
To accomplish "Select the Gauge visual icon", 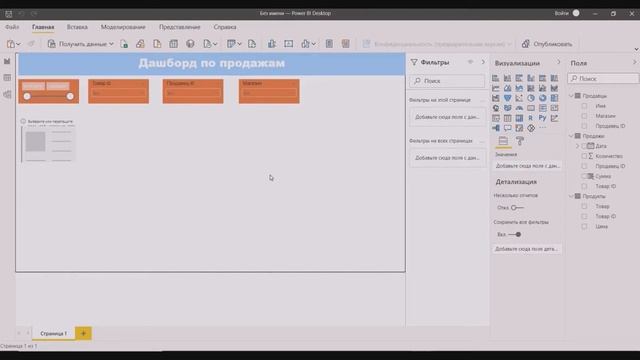I will click(519, 108).
